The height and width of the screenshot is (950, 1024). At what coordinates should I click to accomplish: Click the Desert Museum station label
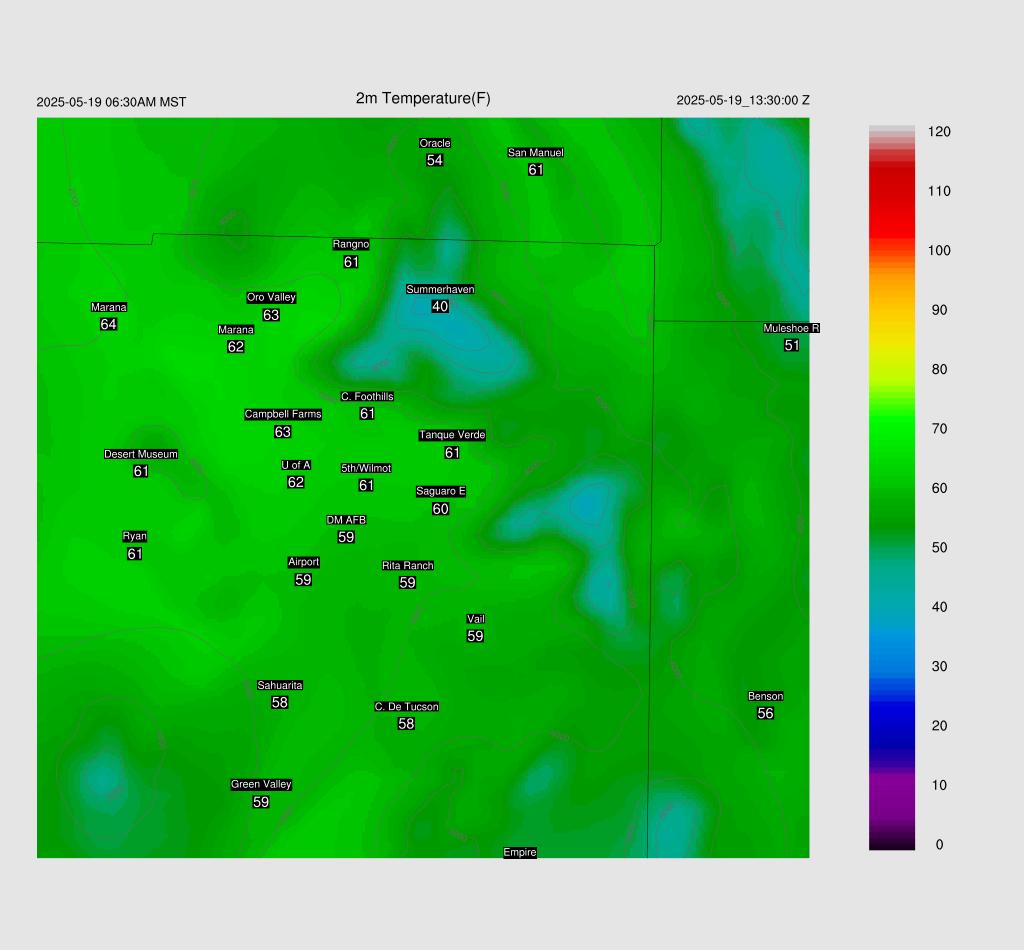(x=140, y=454)
